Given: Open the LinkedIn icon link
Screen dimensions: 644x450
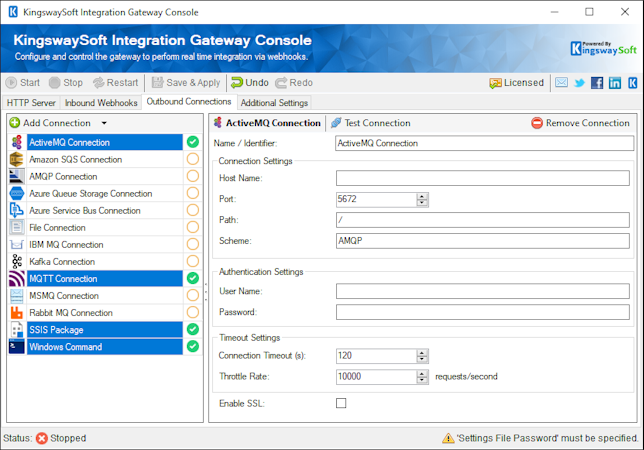Looking at the screenshot, I should point(615,83).
